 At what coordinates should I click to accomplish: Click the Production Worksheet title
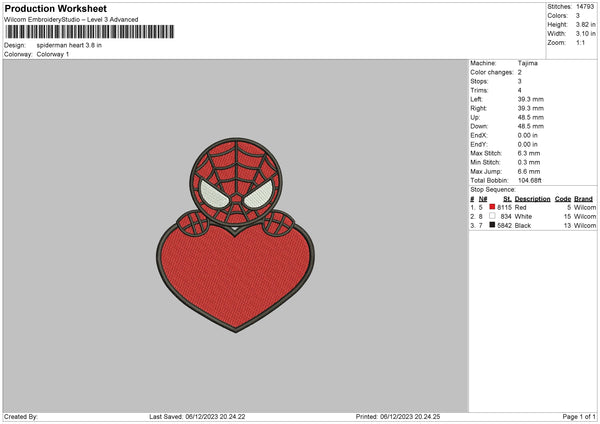(55, 9)
